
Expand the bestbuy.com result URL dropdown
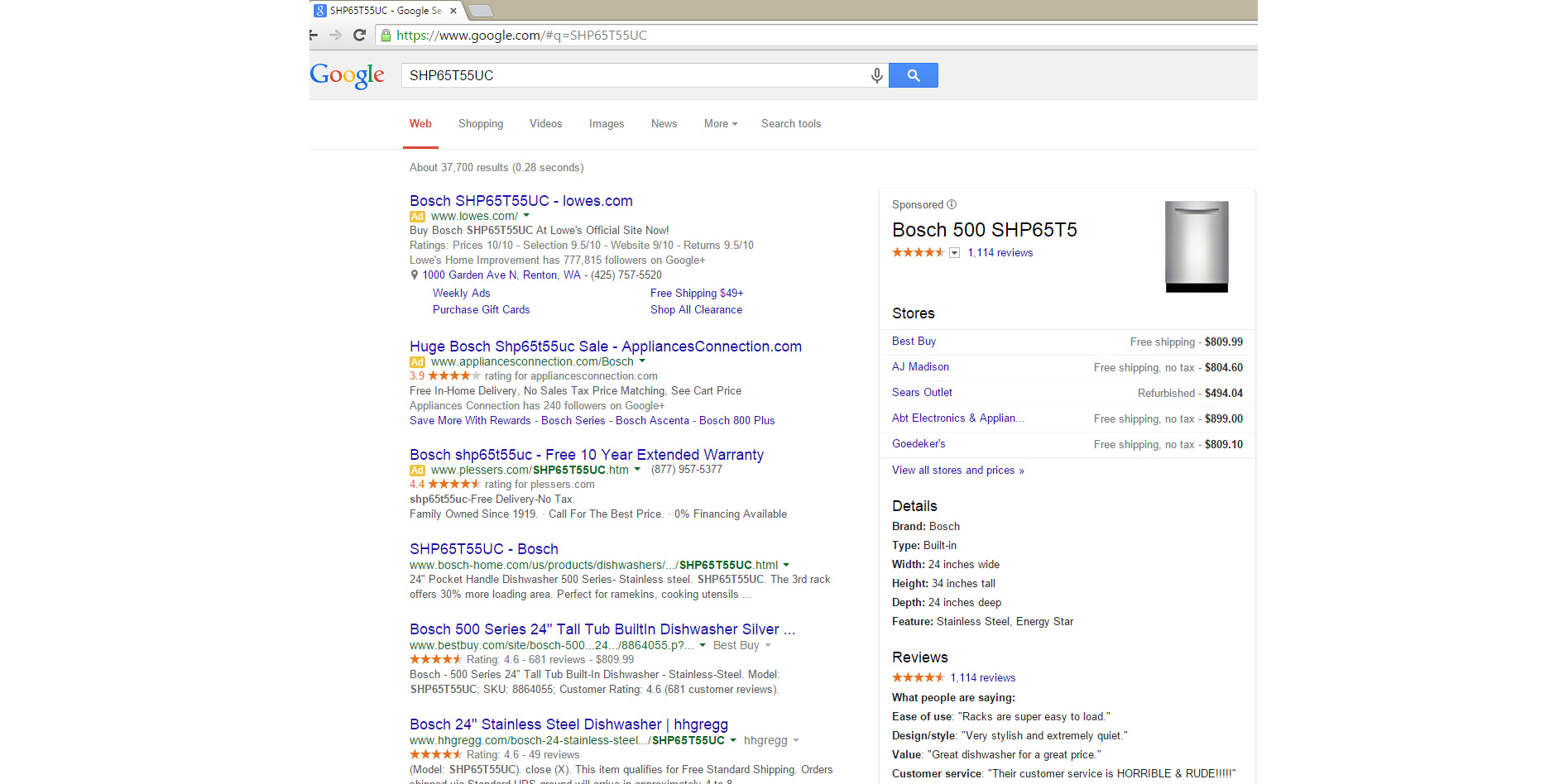coord(703,645)
